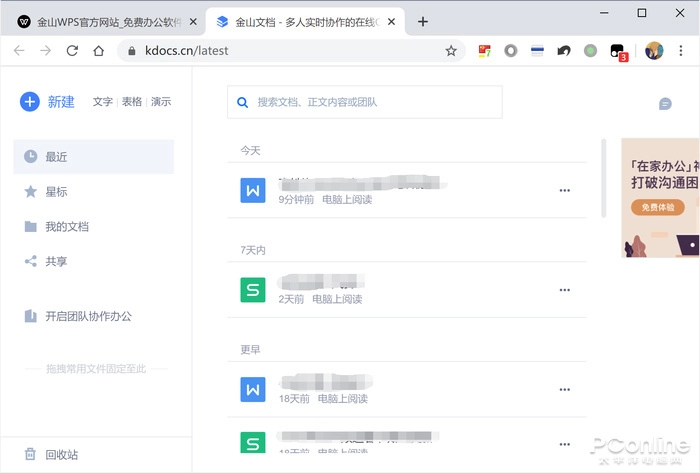The image size is (700, 473).
Task: Focus the document search field
Action: (365, 102)
